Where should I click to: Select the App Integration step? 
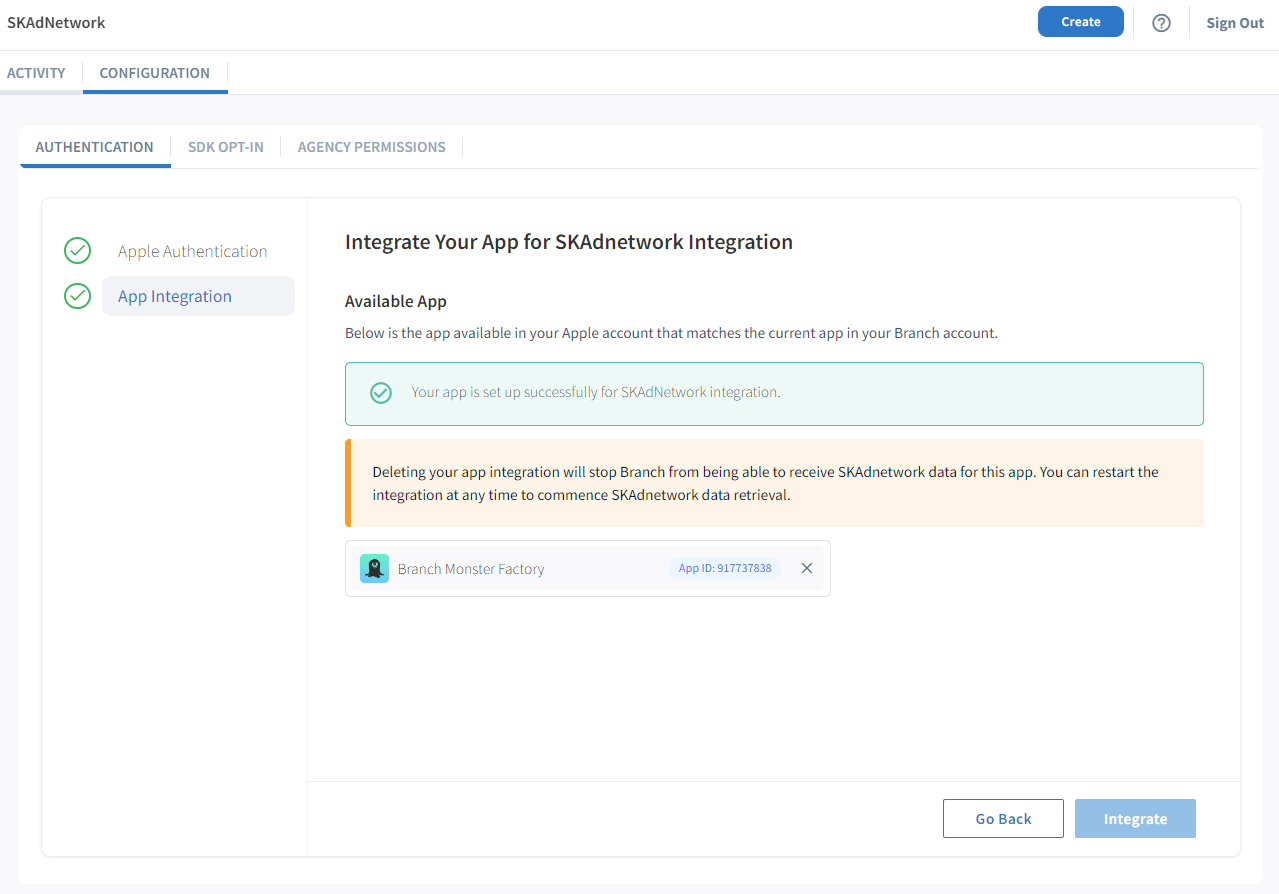pos(198,296)
